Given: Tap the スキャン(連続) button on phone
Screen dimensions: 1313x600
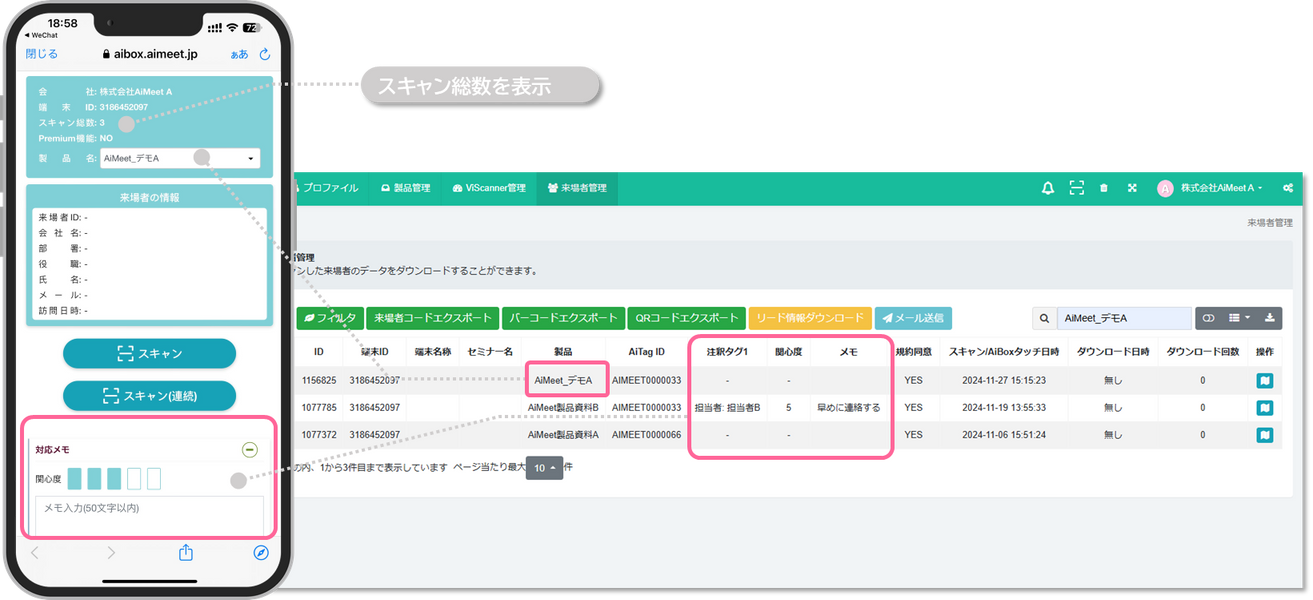Looking at the screenshot, I should pyautogui.click(x=149, y=396).
